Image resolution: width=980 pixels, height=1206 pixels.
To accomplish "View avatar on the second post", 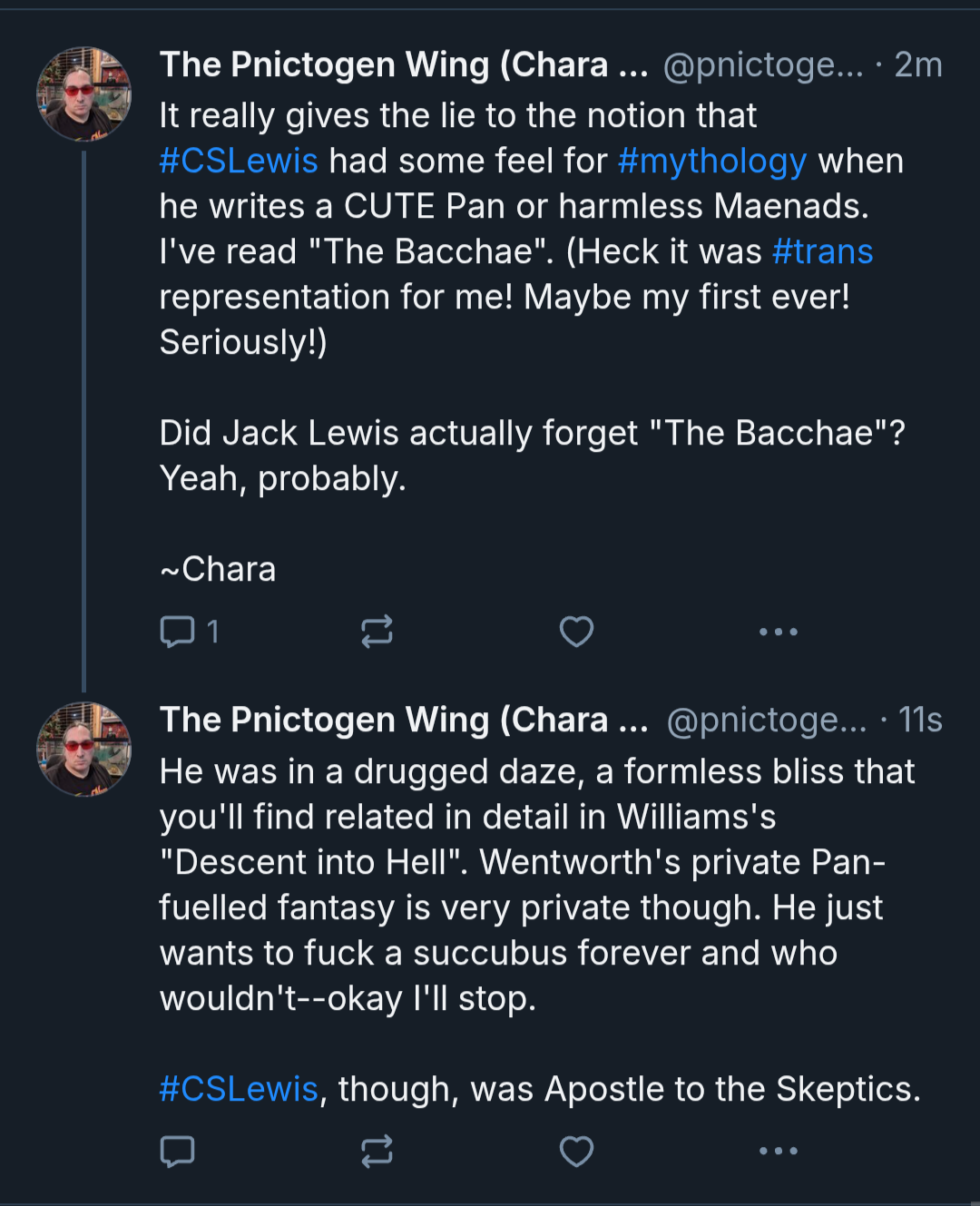I will [x=83, y=750].
